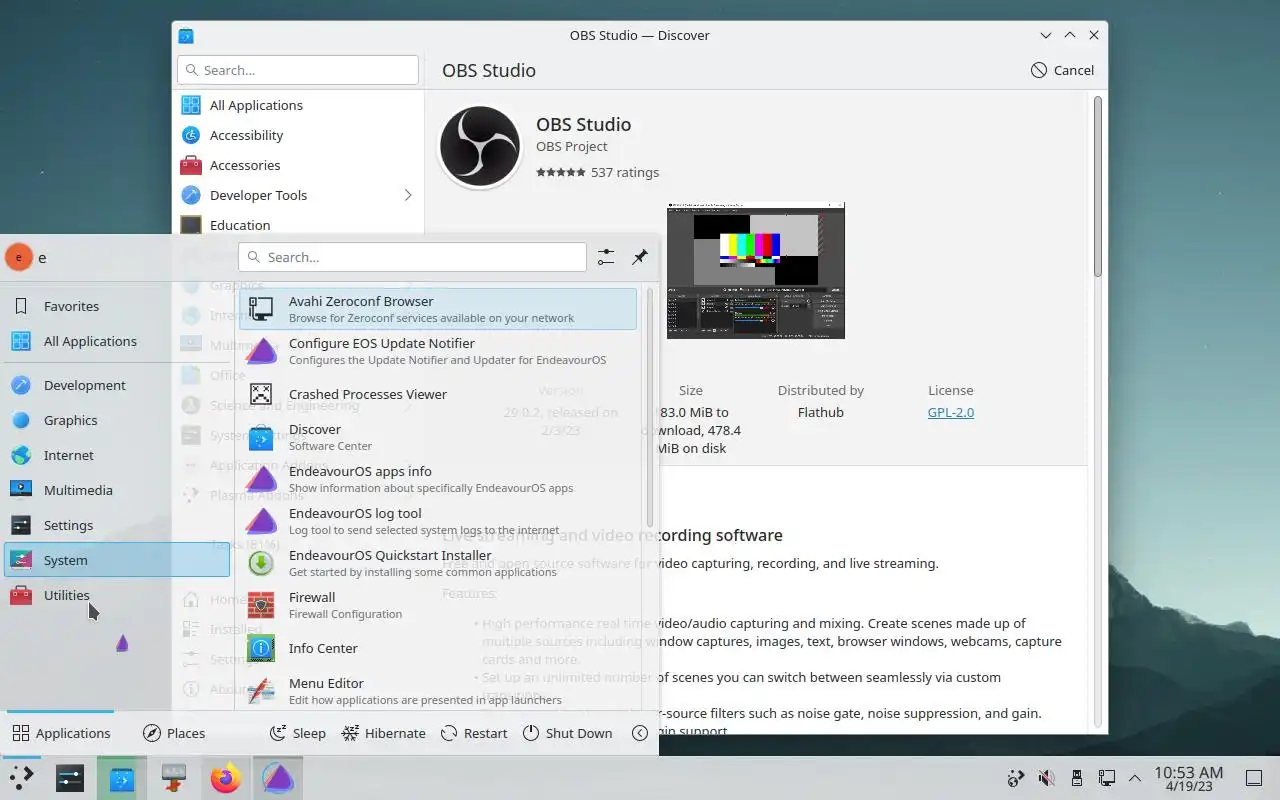The image size is (1280, 800).
Task: Open the network tray icon
Action: point(1107,778)
